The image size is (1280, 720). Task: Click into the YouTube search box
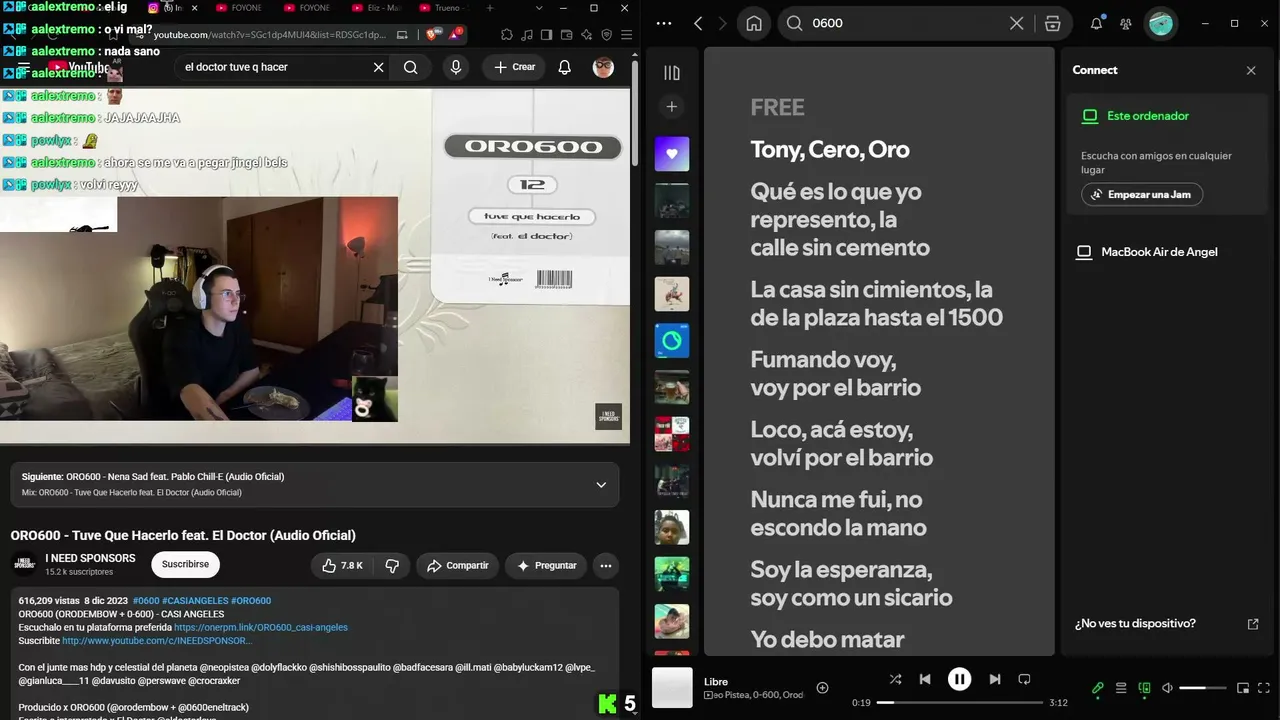click(x=272, y=67)
